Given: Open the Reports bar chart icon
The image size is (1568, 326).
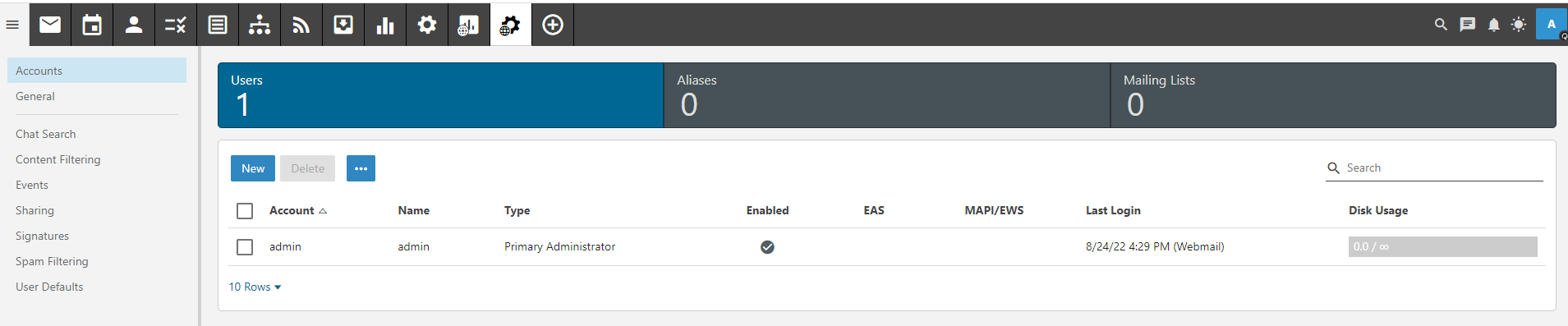Looking at the screenshot, I should [x=385, y=25].
